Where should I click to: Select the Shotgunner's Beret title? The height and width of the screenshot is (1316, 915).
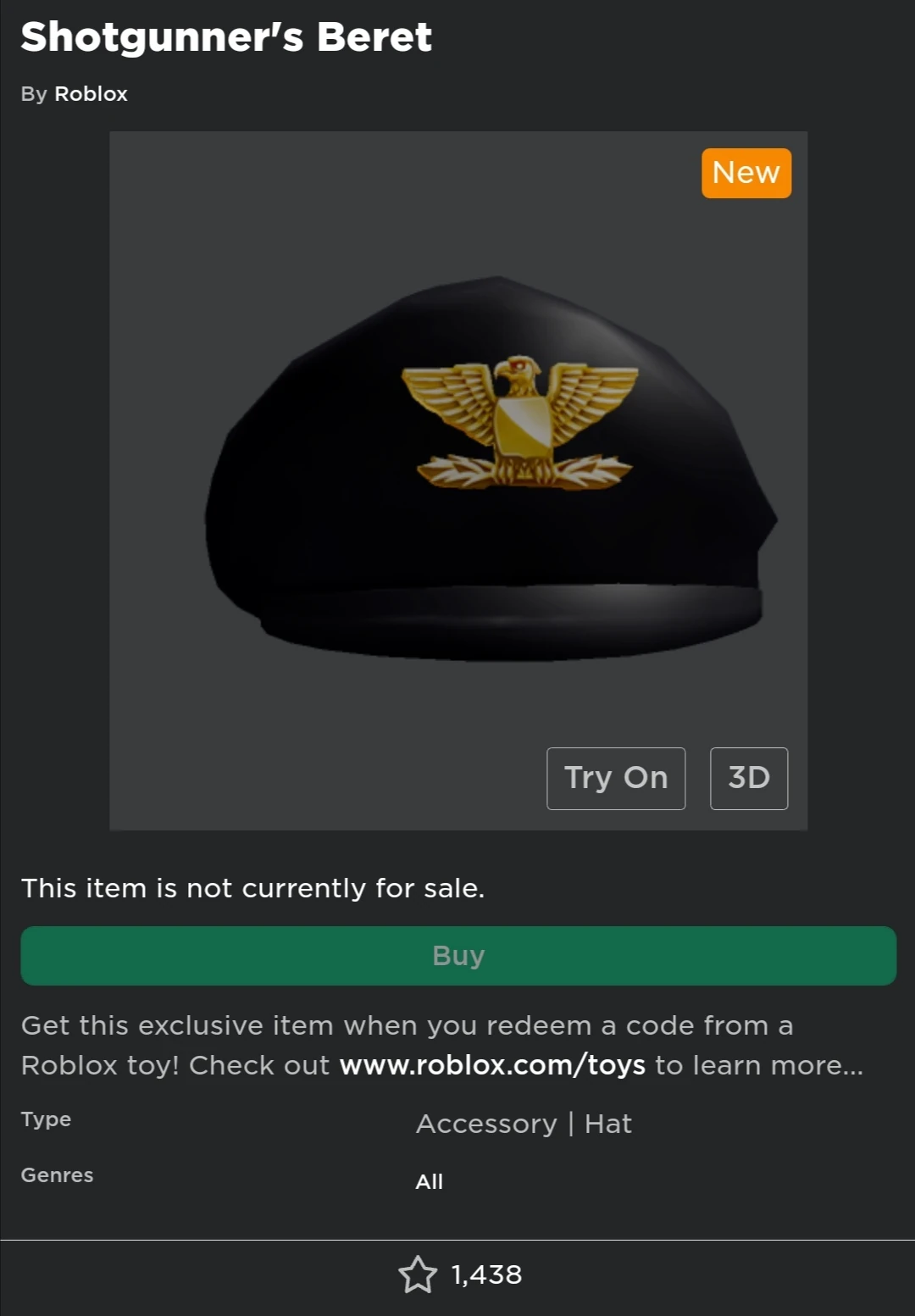point(225,36)
